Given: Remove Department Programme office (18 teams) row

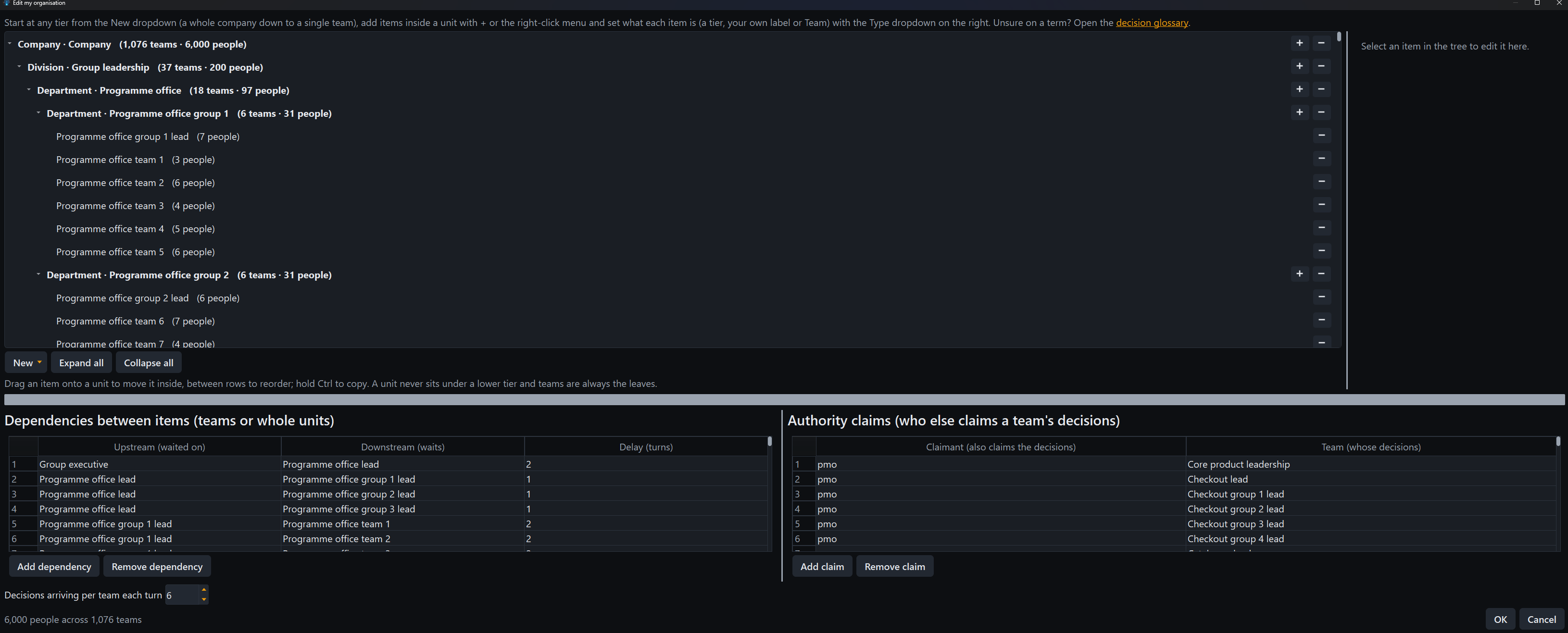Looking at the screenshot, I should (1321, 89).
